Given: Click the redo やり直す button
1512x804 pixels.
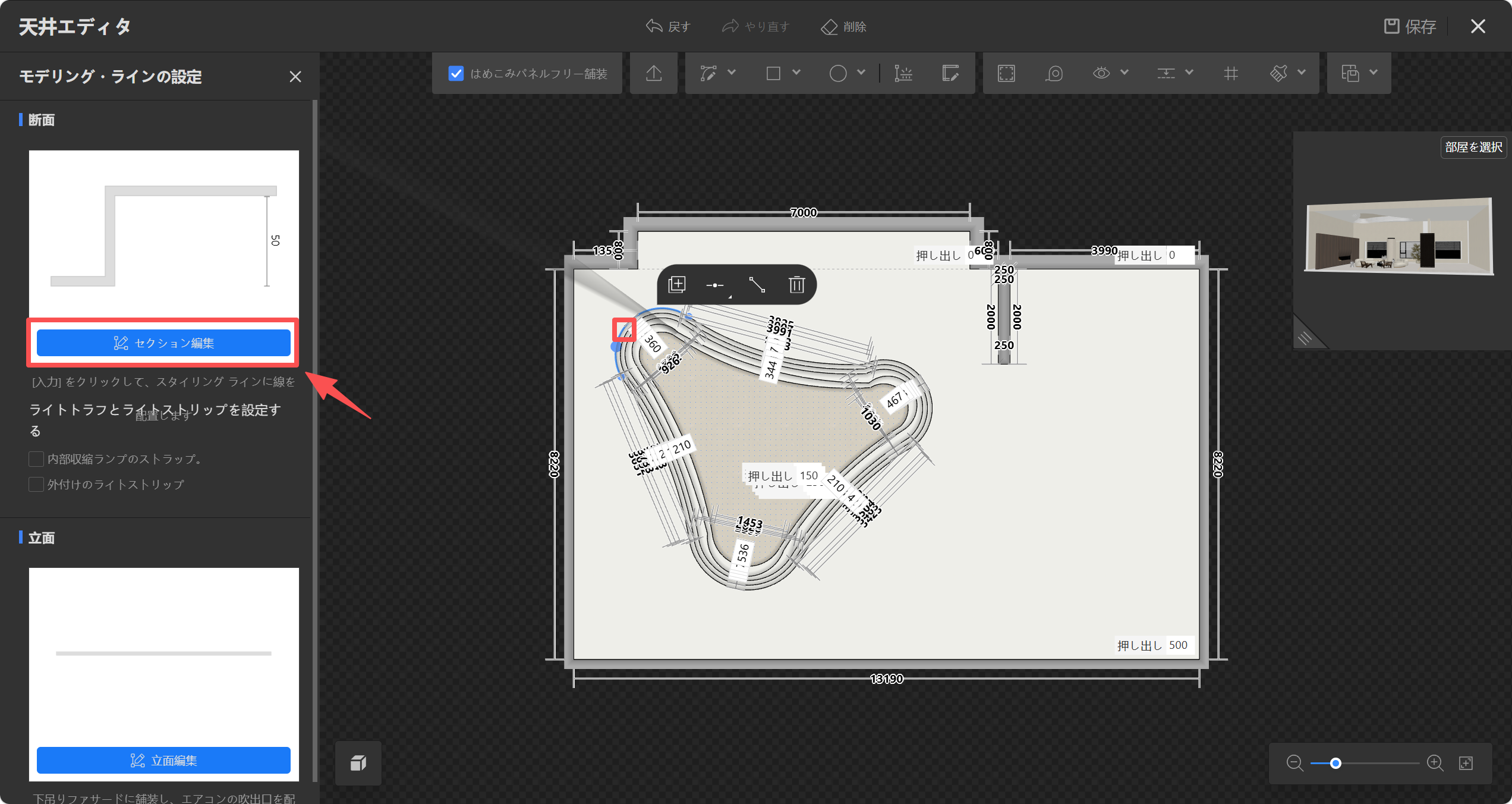Looking at the screenshot, I should point(755,26).
